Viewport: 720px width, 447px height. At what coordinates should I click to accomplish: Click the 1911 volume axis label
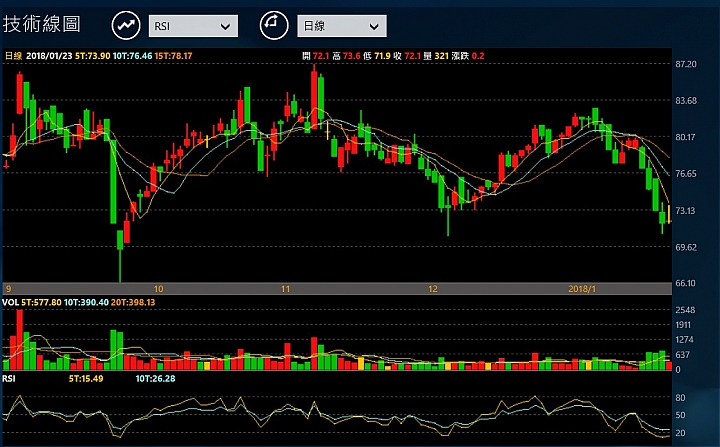pos(683,325)
